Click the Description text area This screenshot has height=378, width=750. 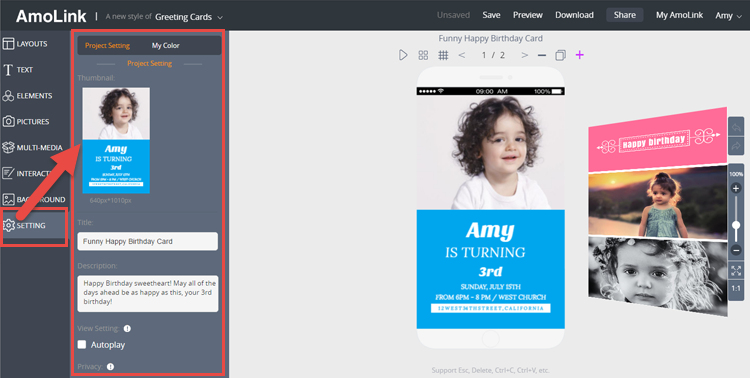tap(148, 294)
